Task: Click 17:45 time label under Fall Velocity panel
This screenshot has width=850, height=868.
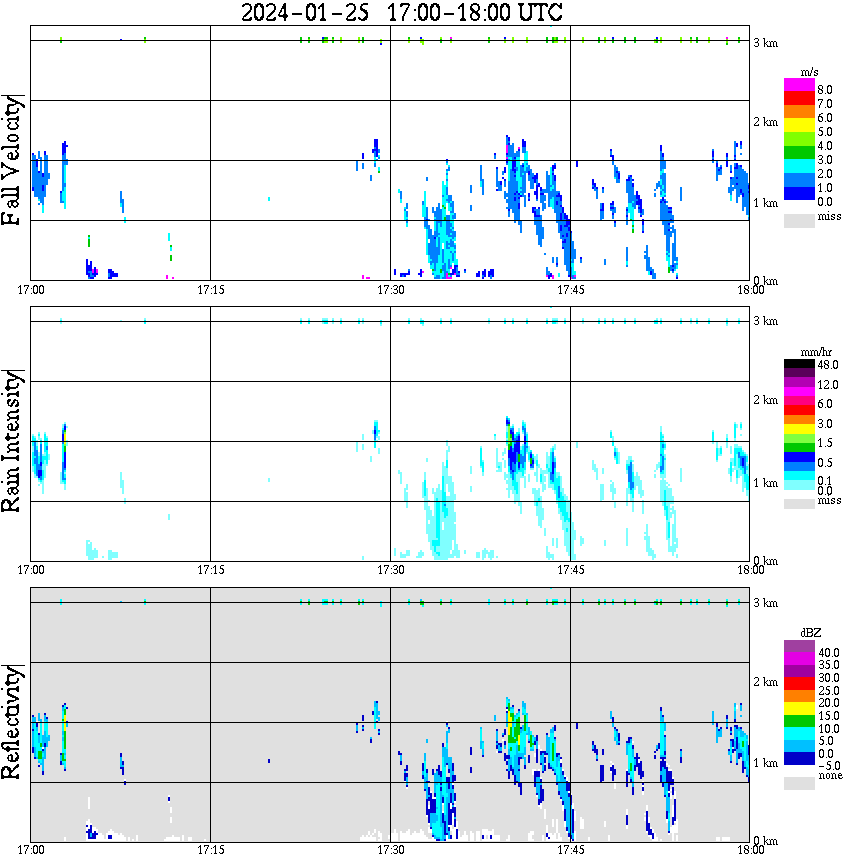Action: point(570,290)
